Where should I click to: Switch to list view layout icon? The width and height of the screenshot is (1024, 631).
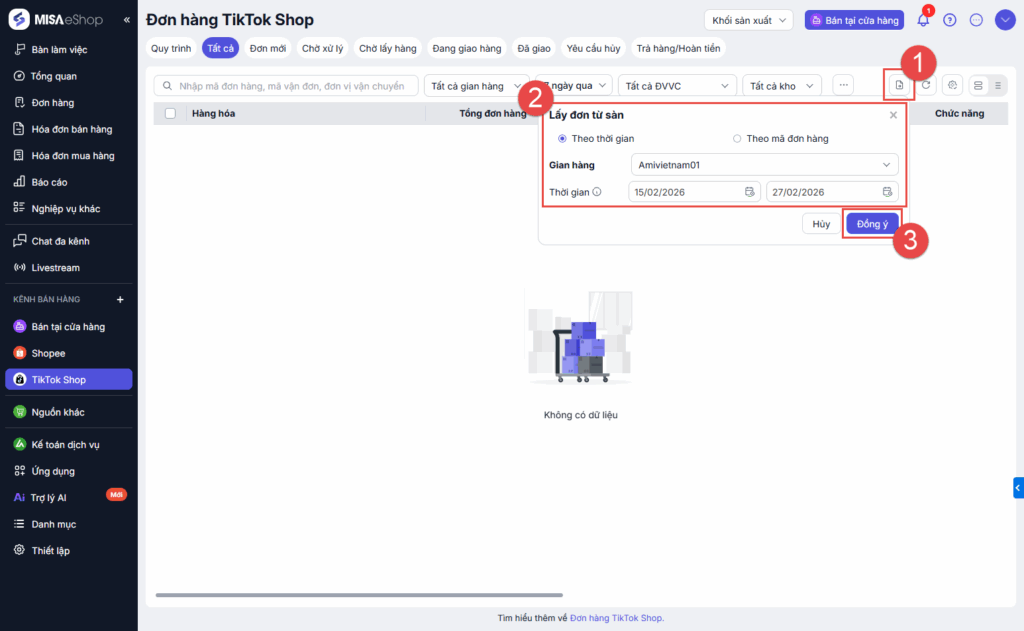tap(998, 86)
